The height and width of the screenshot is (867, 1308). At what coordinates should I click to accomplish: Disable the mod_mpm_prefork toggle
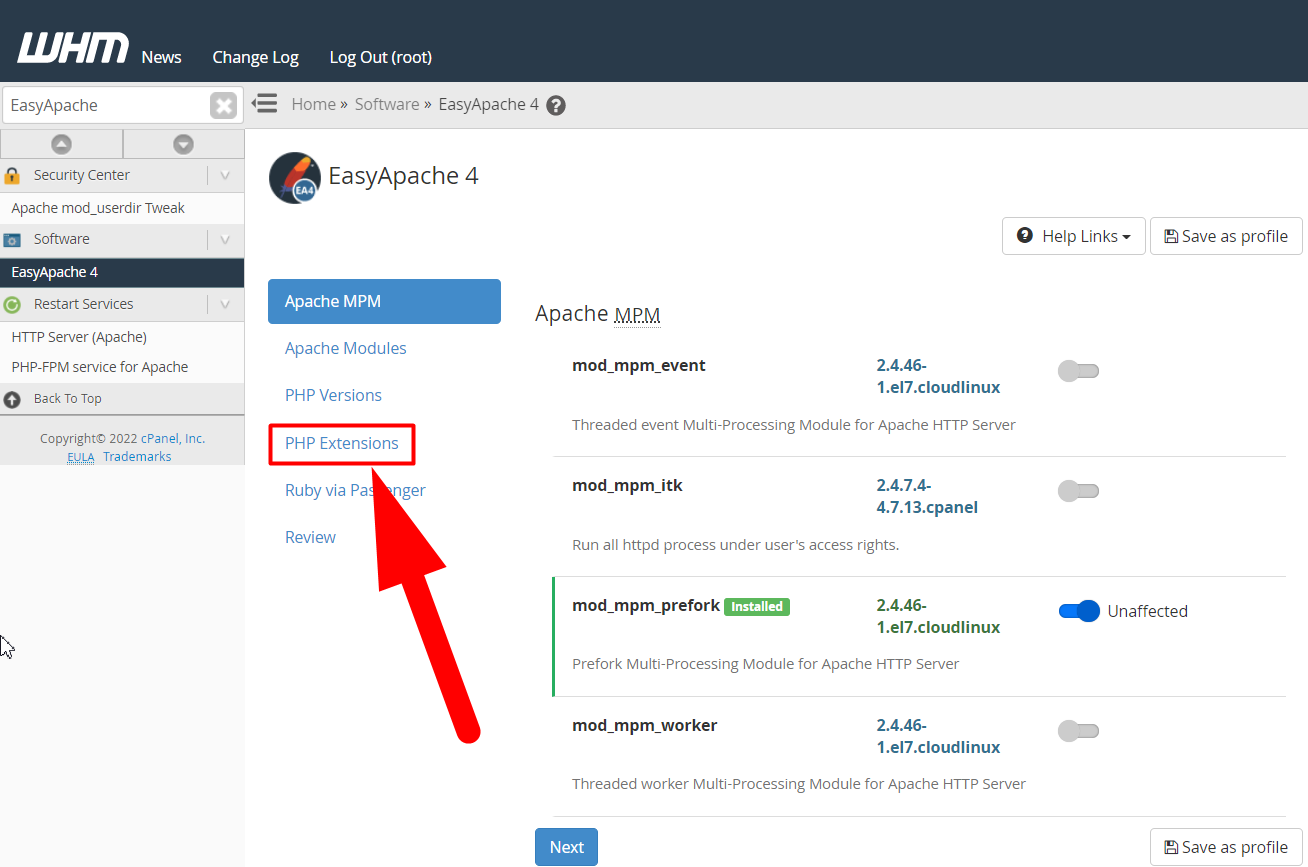click(x=1079, y=611)
